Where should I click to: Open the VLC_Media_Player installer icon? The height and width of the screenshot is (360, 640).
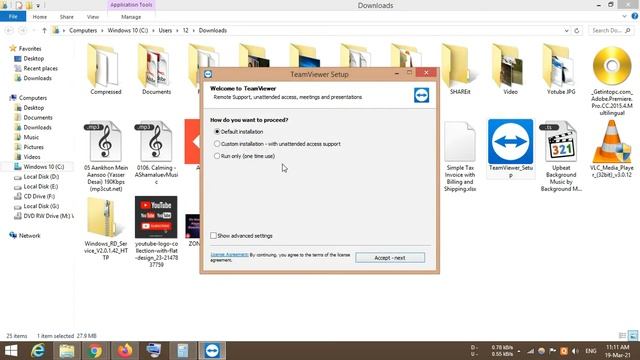click(611, 142)
